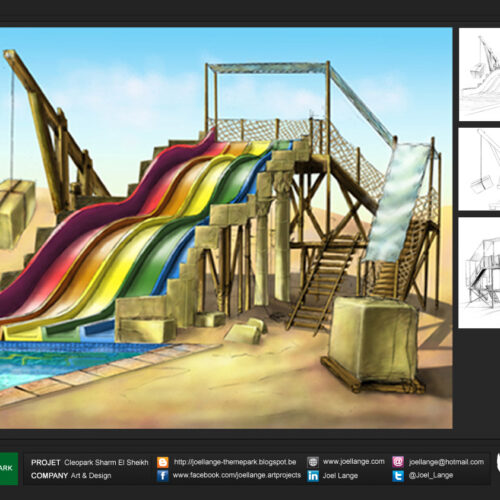Image resolution: width=500 pixels, height=500 pixels.
Task: Click the Twitter bird icon
Action: (x=398, y=476)
